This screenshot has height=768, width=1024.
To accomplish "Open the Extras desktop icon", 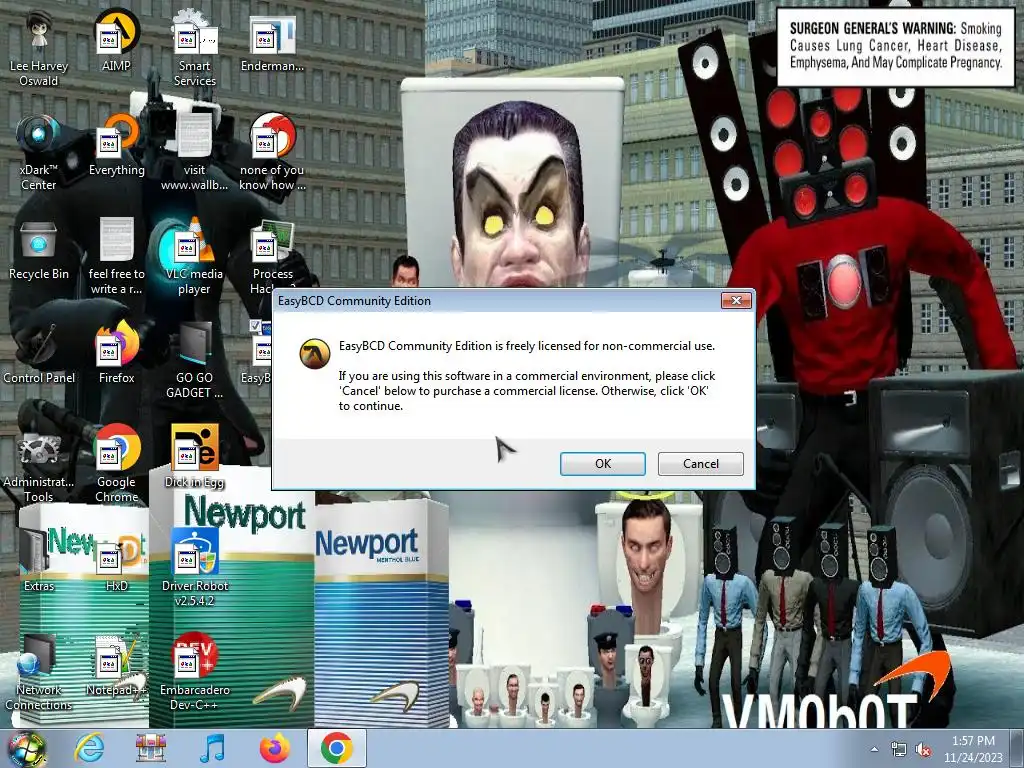I will [x=39, y=561].
